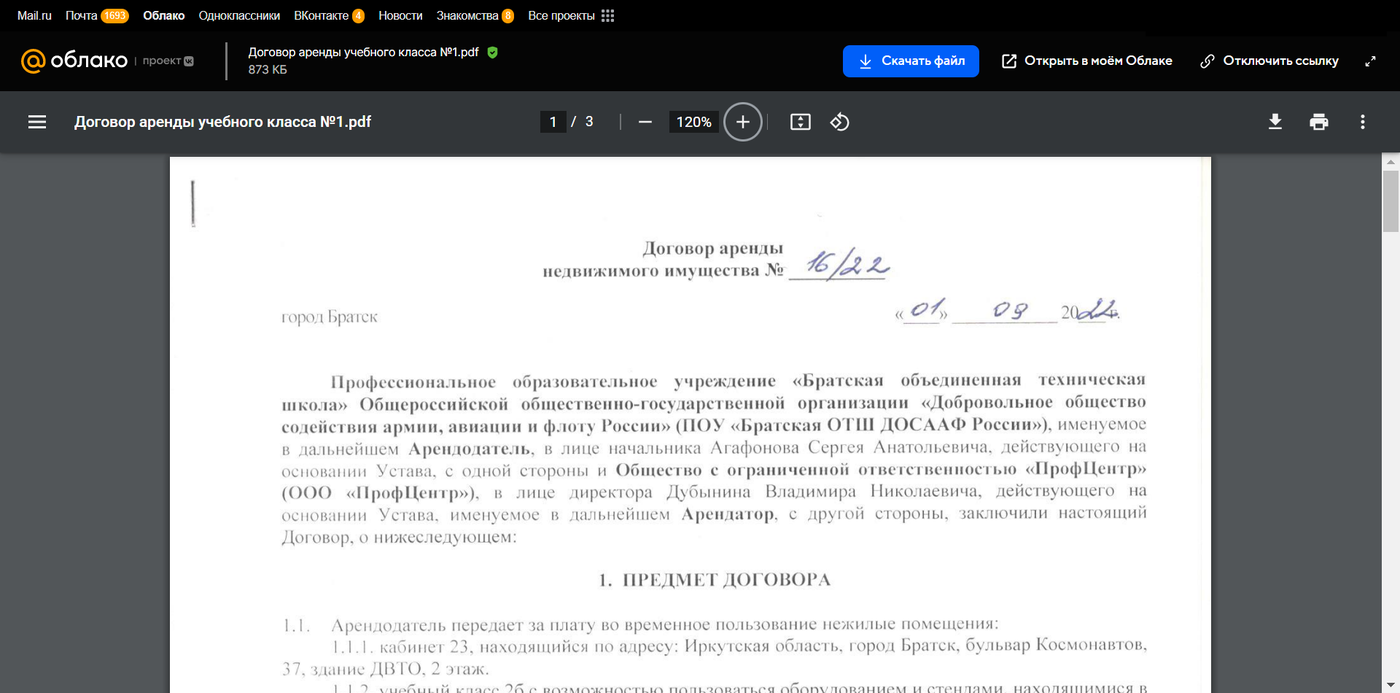Print the document
This screenshot has height=693, width=1400.
click(x=1319, y=122)
